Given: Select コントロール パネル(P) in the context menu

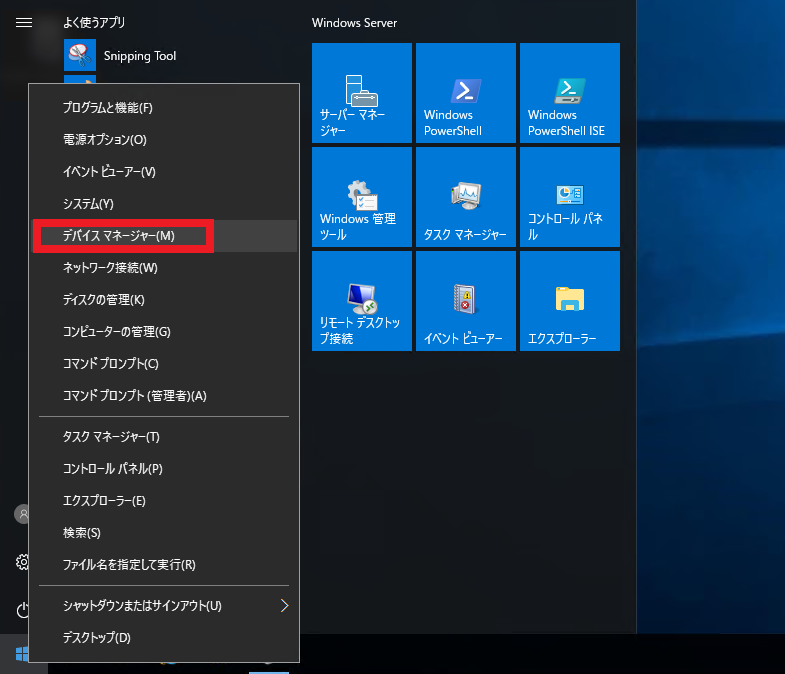Looking at the screenshot, I should pos(164,469).
